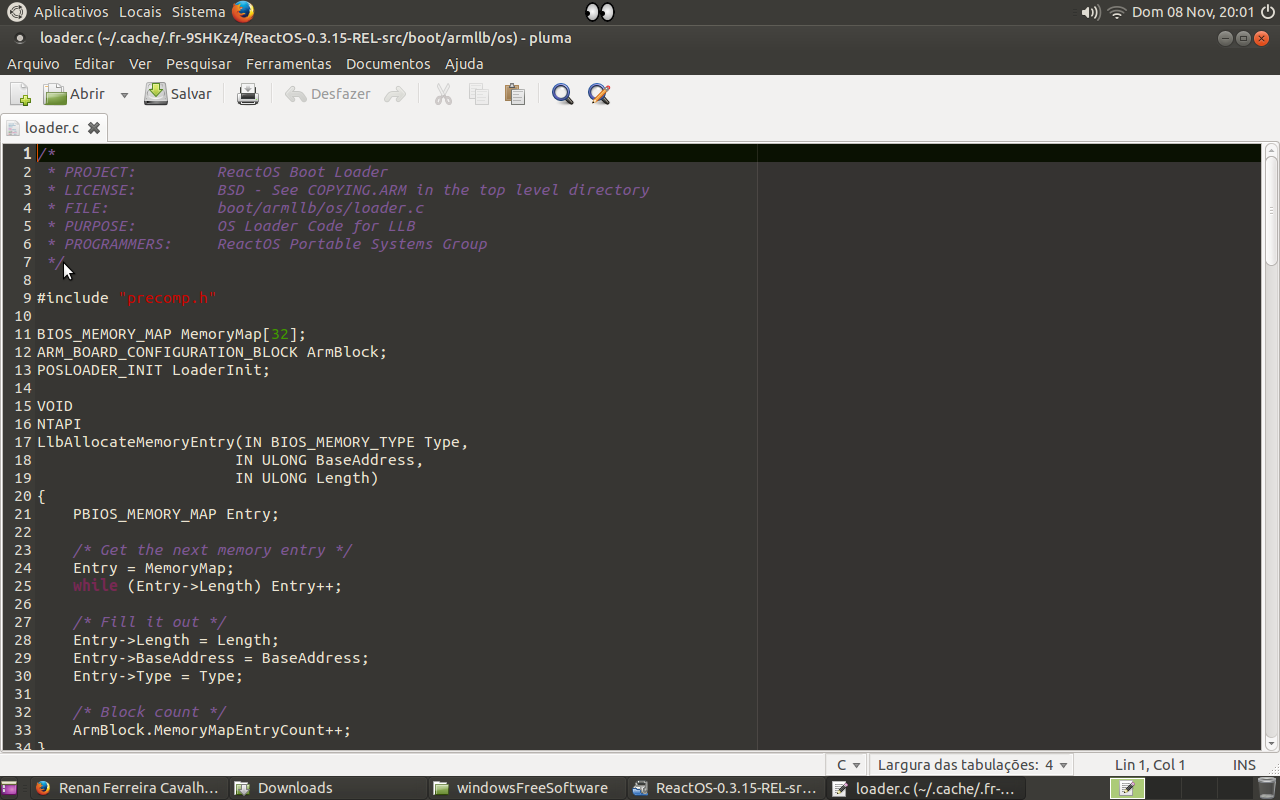The image size is (1280, 800).
Task: Open the trash icon in bottom panel
Action: pyautogui.click(x=1266, y=788)
